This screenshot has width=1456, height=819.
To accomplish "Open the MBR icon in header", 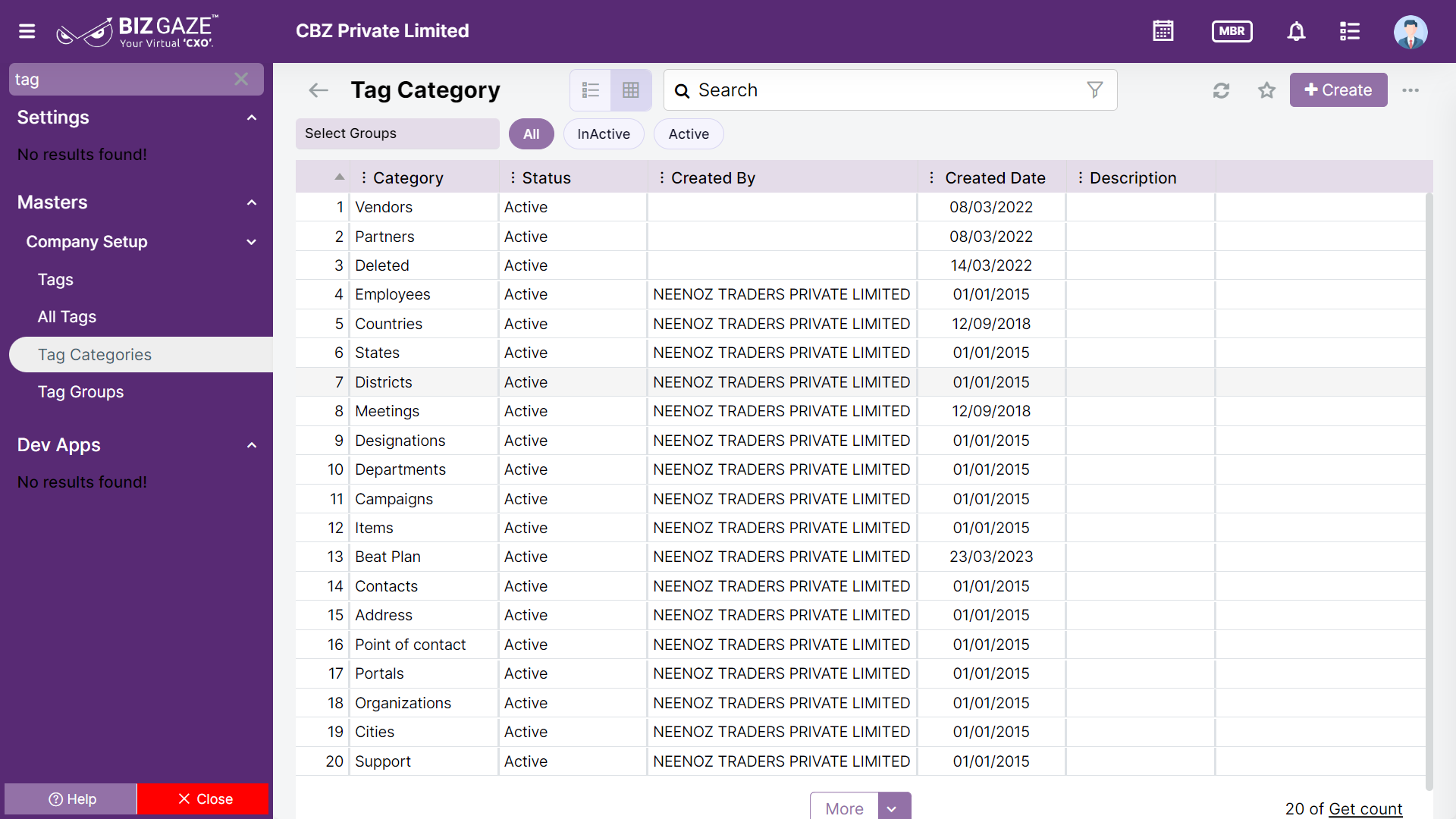I will pos(1232,31).
